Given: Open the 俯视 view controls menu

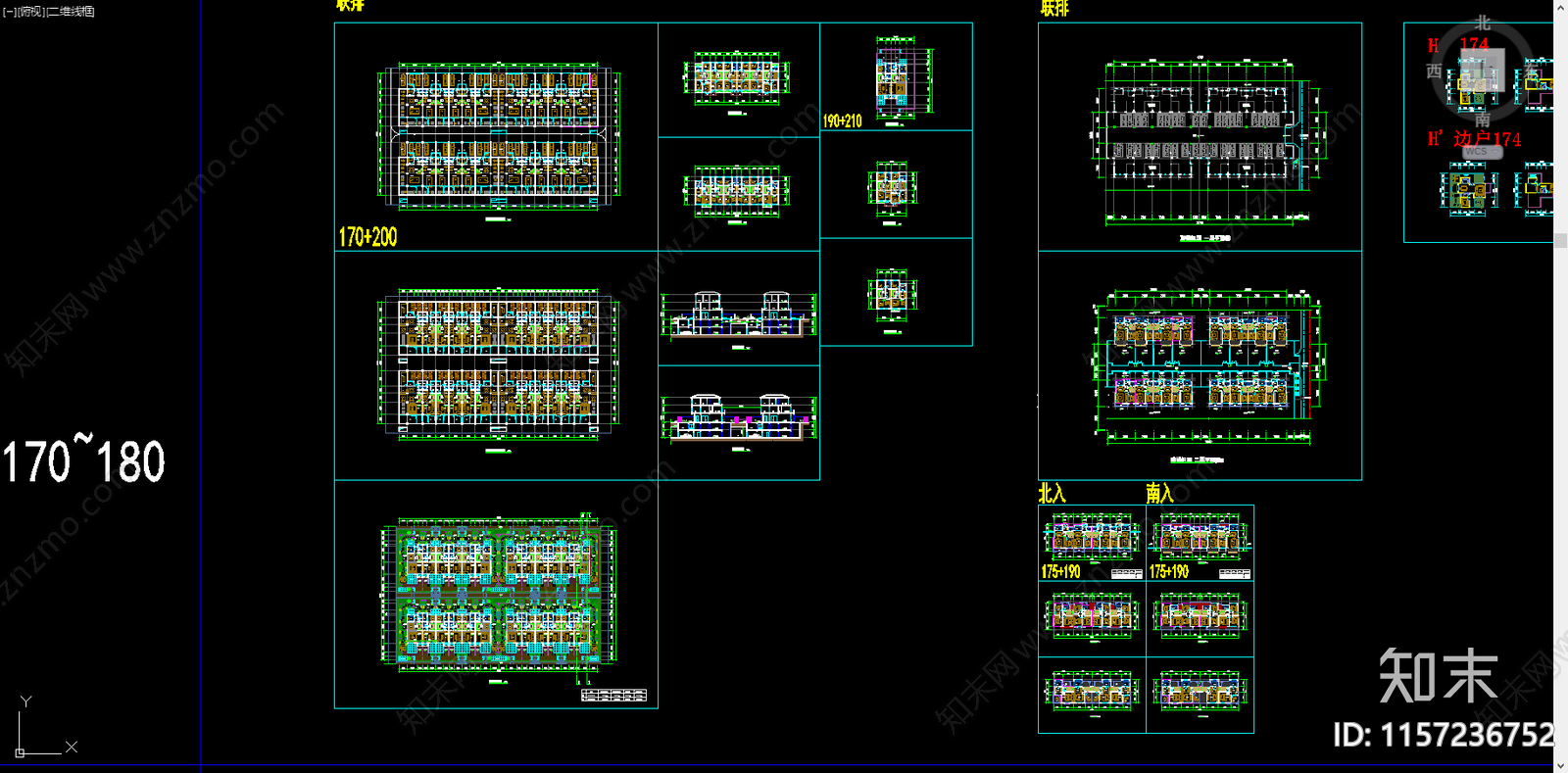Looking at the screenshot, I should pyautogui.click(x=31, y=12).
